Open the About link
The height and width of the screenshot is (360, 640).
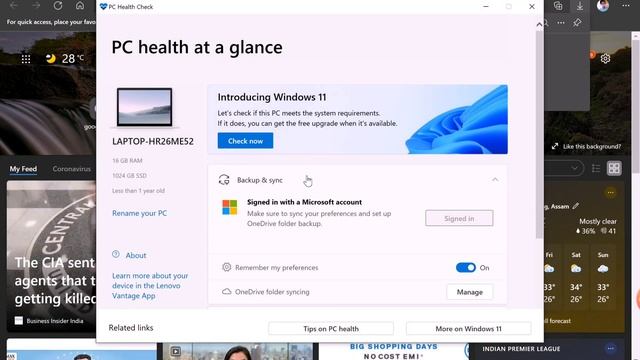point(136,255)
